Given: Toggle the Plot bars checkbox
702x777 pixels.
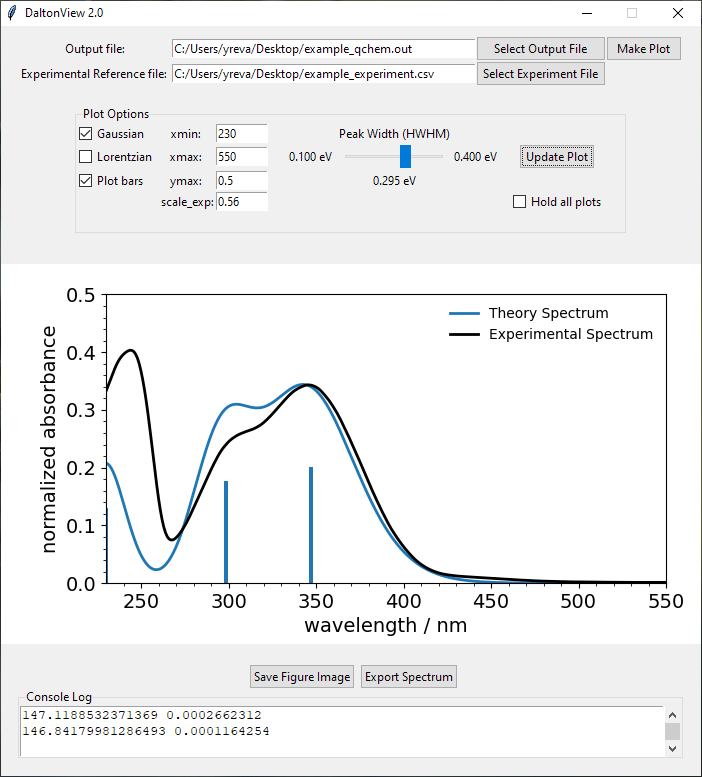Looking at the screenshot, I should [85, 181].
